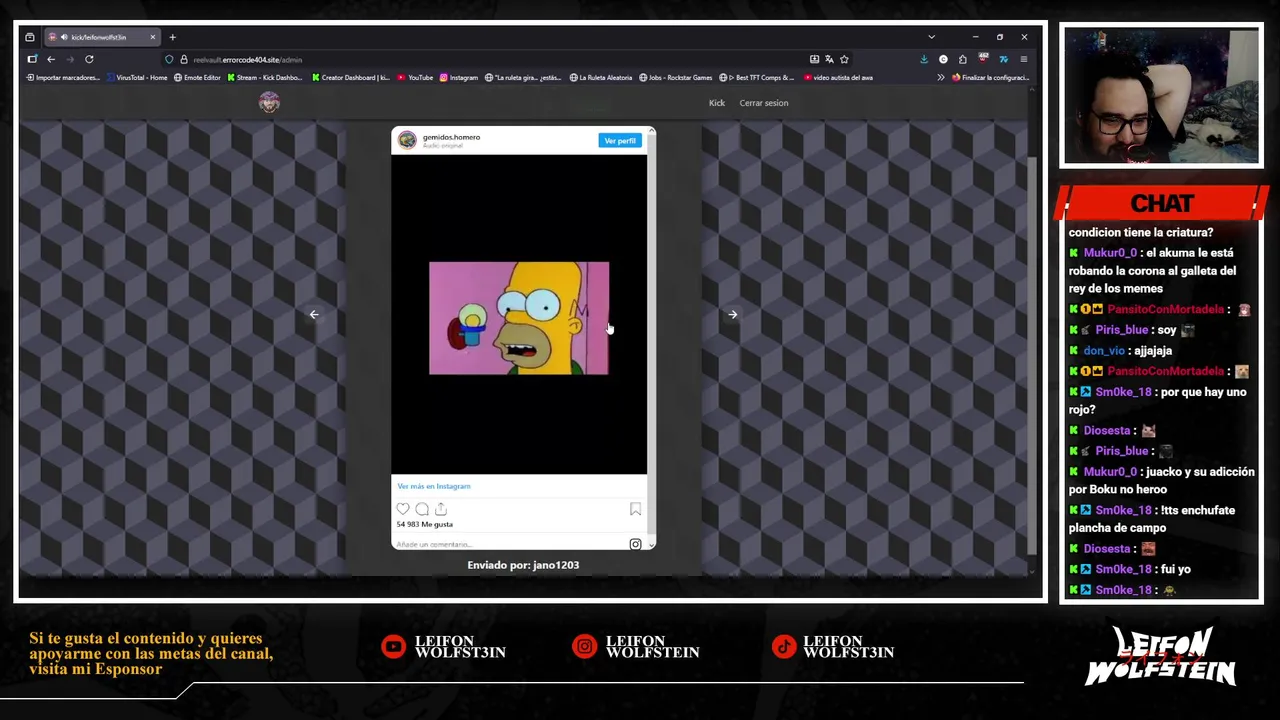The image size is (1280, 720).
Task: Open the Instagram bookmark in the bookmarks bar
Action: coord(459,77)
